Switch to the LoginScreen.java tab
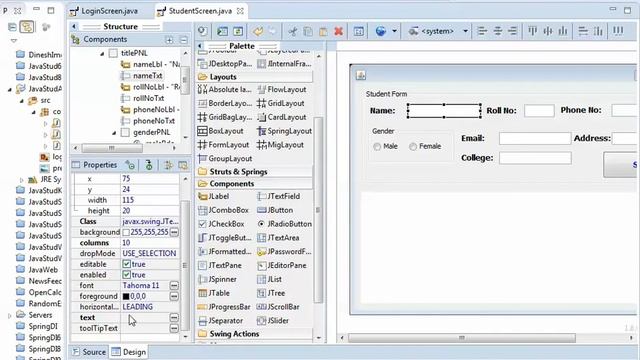The image size is (640, 360). tap(104, 11)
